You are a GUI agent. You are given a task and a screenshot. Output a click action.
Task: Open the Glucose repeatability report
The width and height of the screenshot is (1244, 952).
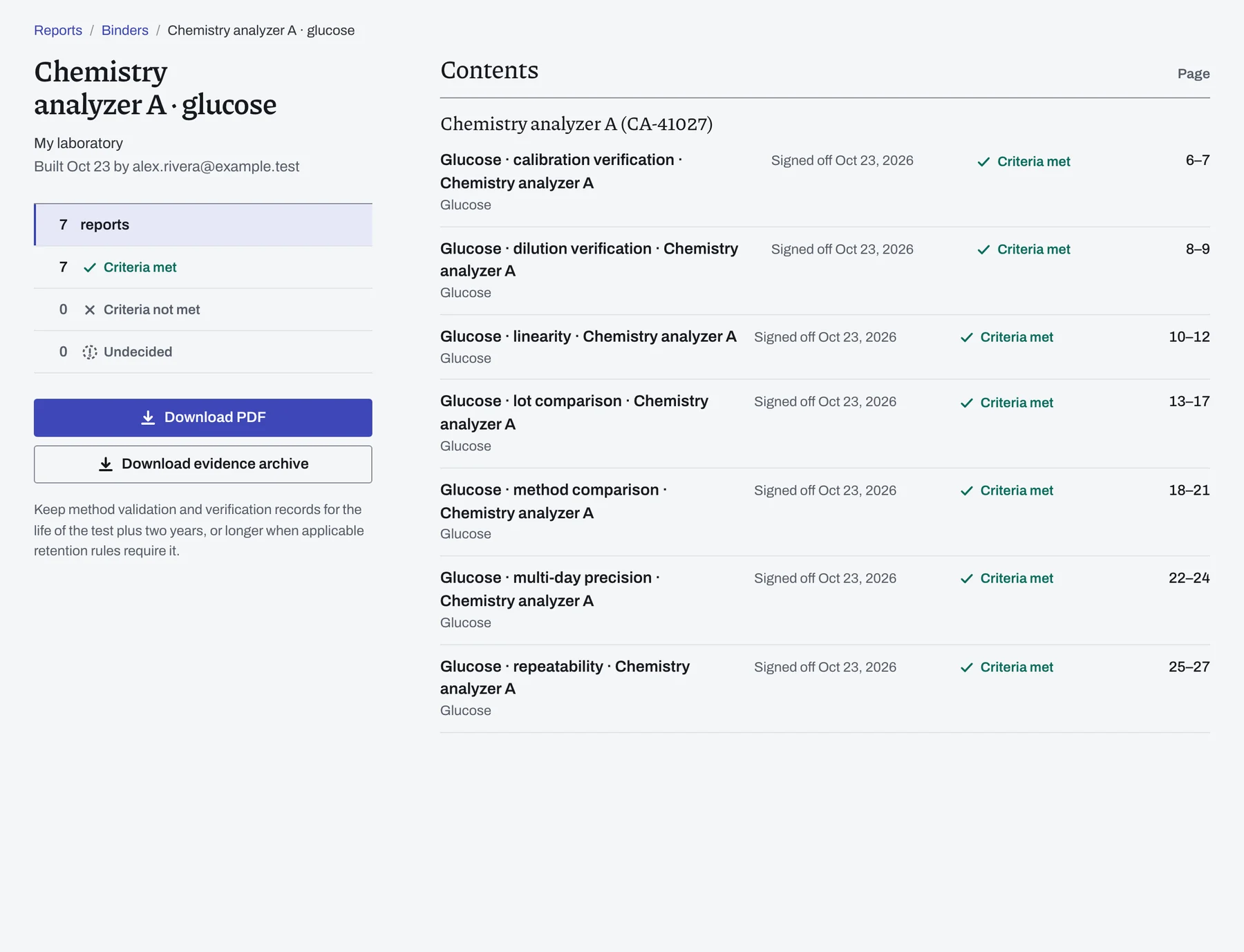565,677
